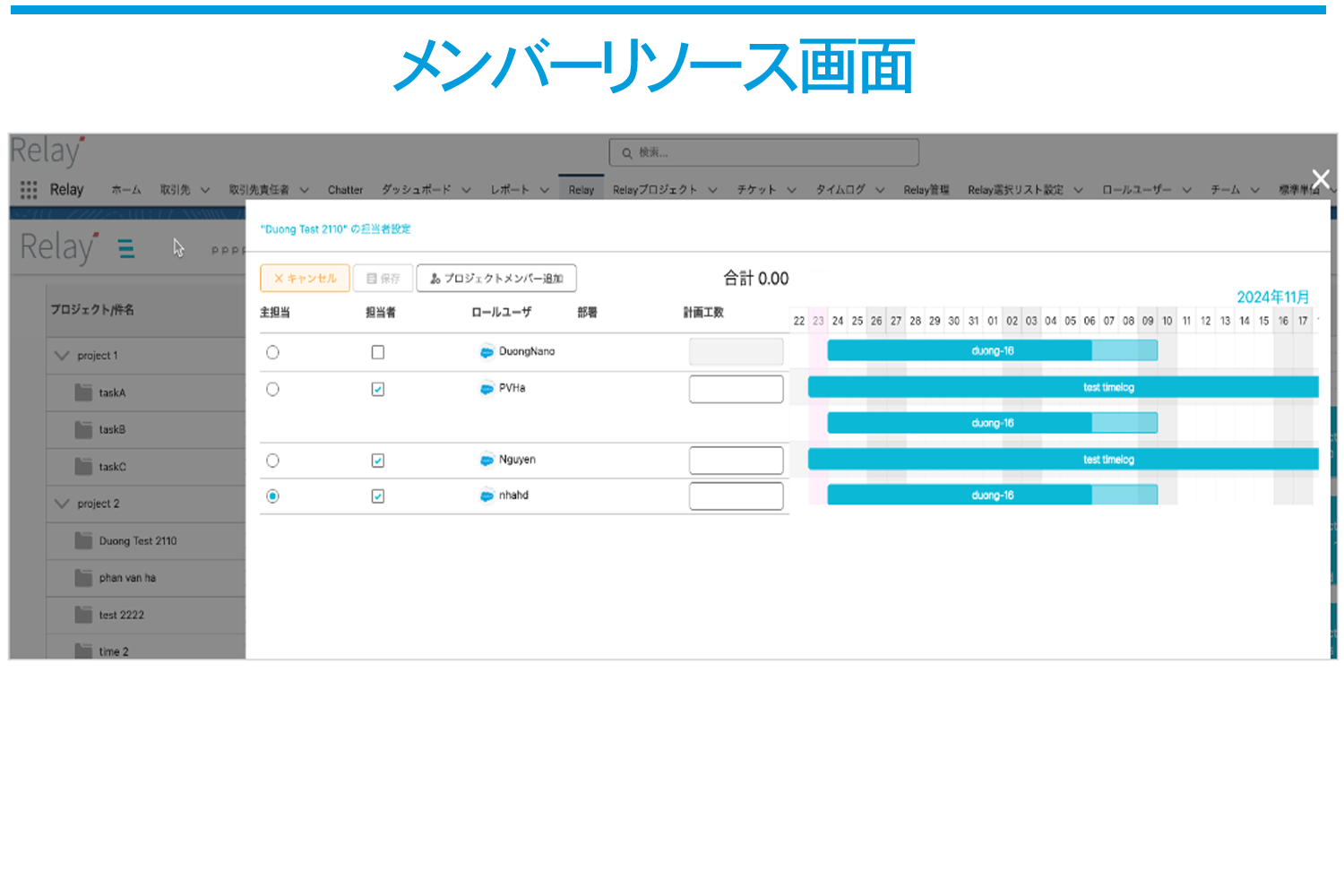Collapse the project 2 tree node
The width and height of the screenshot is (1344, 896).
62,504
